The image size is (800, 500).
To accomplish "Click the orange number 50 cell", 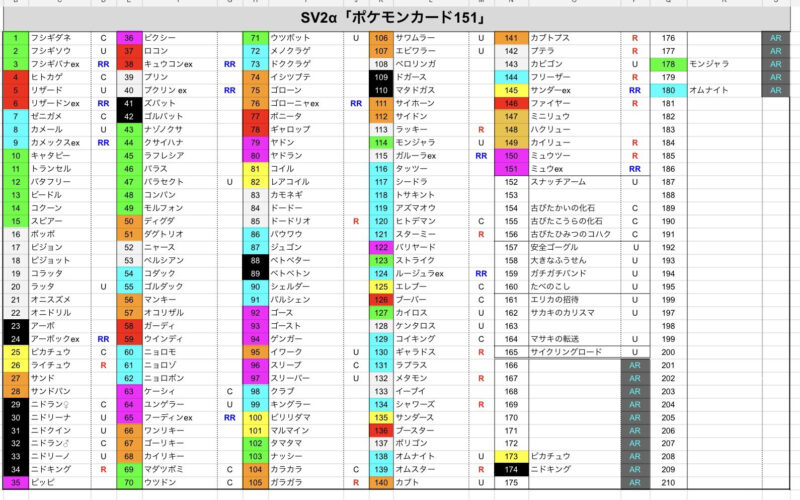I will click(x=129, y=221).
